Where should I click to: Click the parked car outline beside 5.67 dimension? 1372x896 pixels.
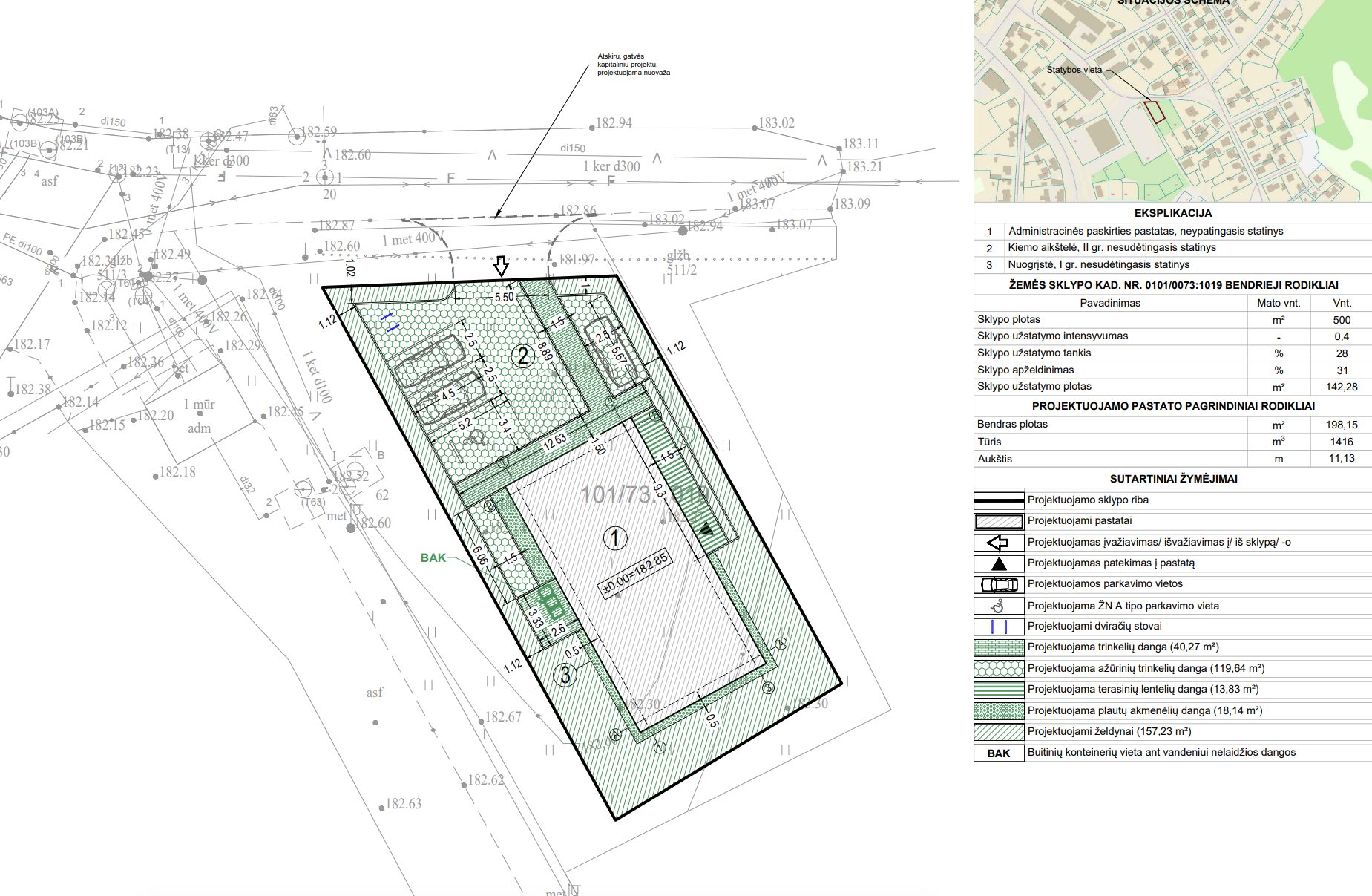point(612,353)
